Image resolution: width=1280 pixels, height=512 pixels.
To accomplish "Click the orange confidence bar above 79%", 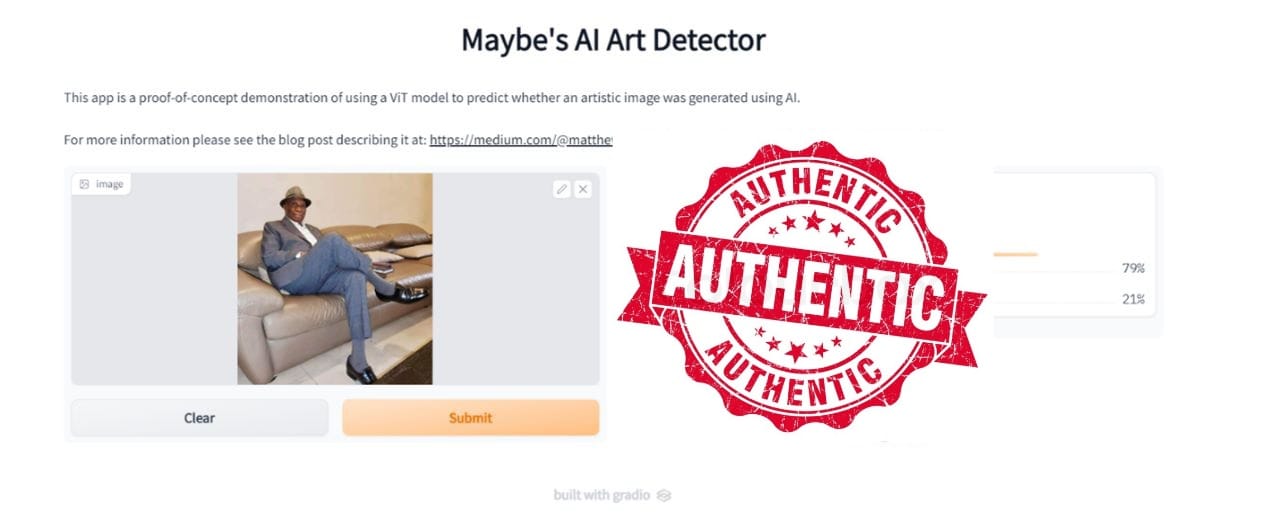I will click(1016, 254).
